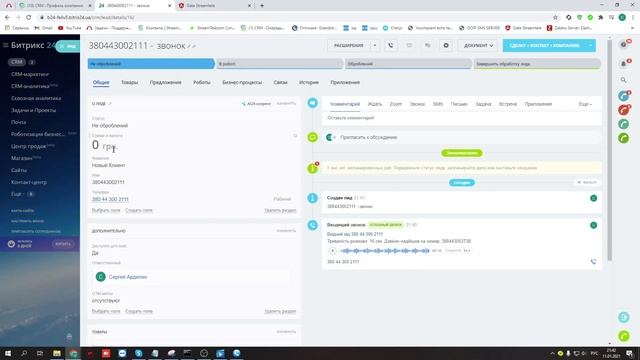Change call playback speed dropdown
Screen dimensions: 640x360
[467, 251]
